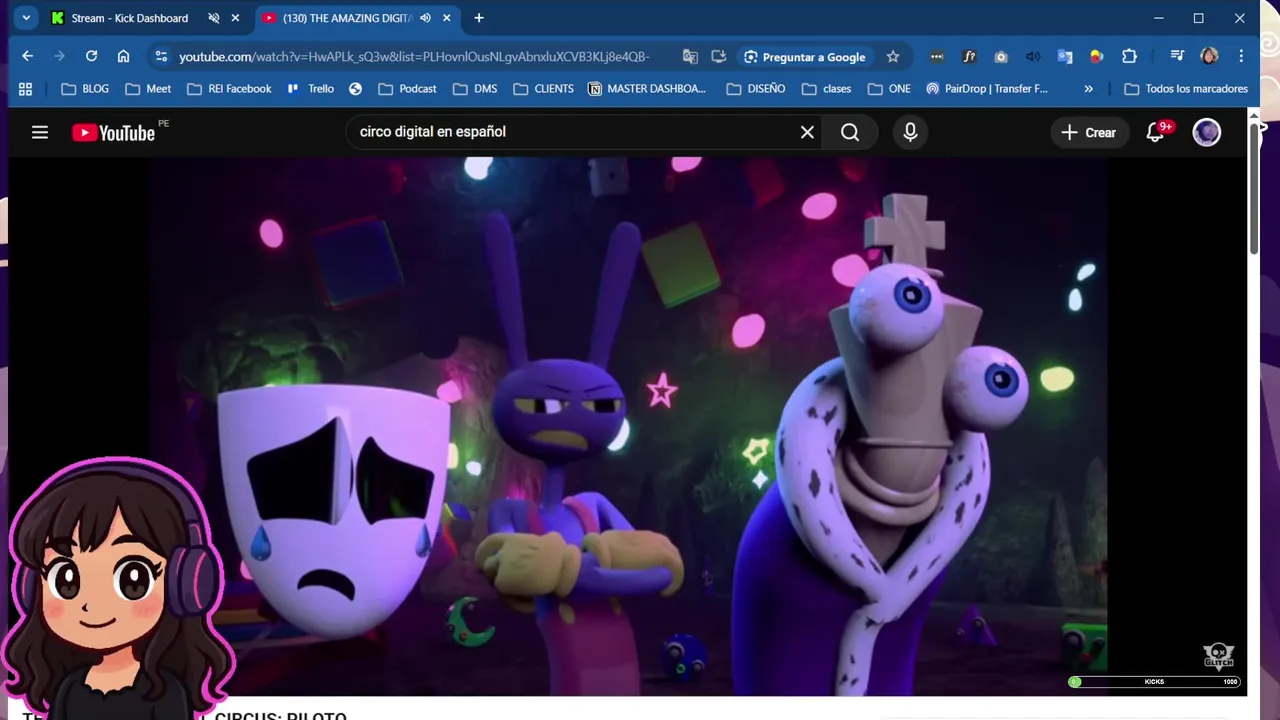Bookmark this page with the star

pos(893,57)
